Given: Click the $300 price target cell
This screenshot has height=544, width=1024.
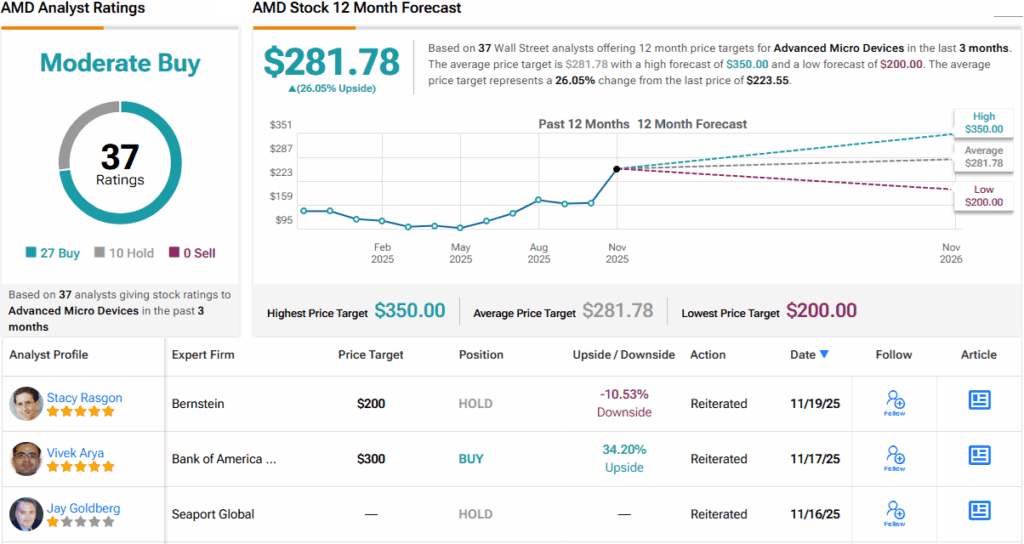Looking at the screenshot, I should coord(371,459).
